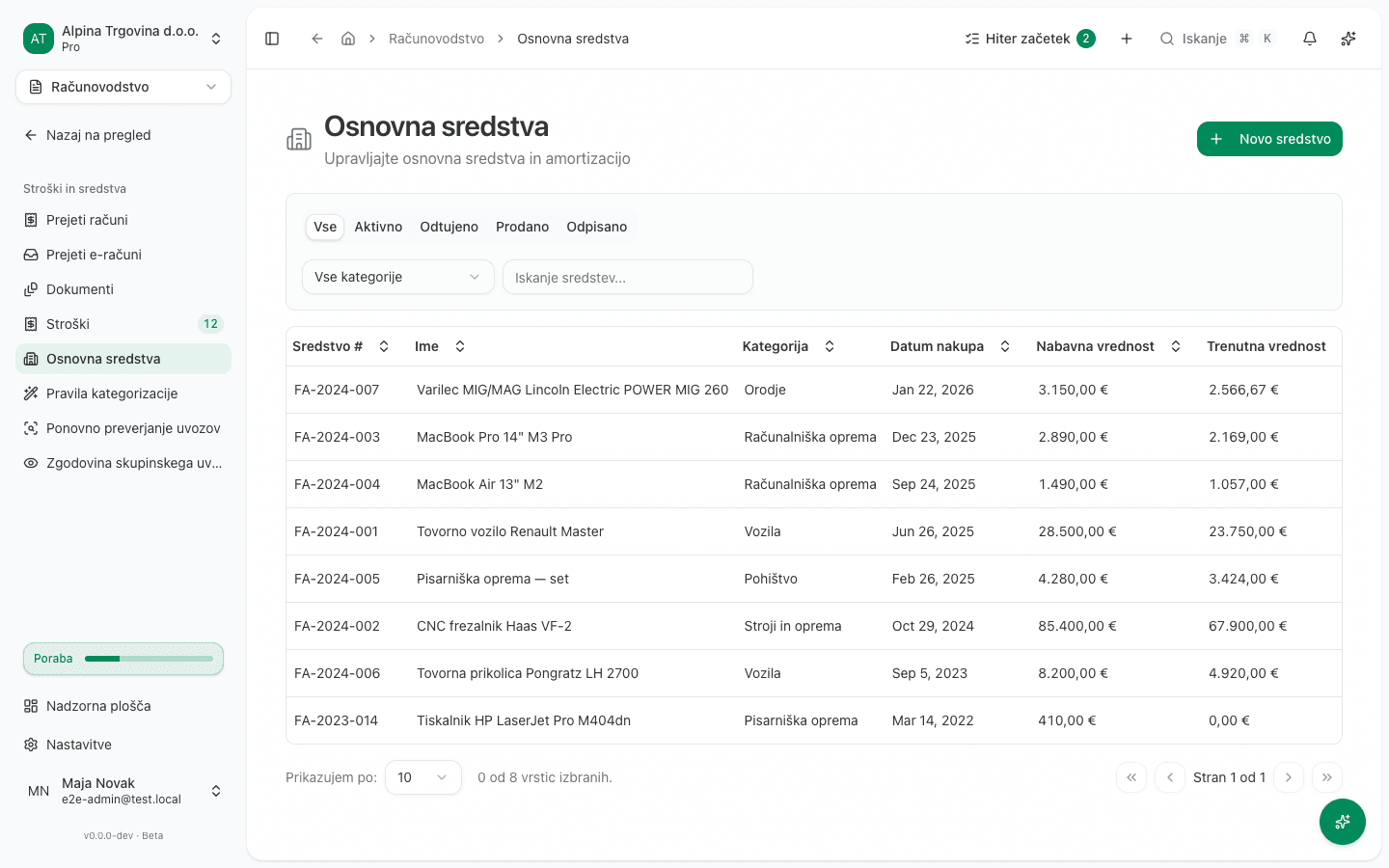Open the floating green assistant button
Screen dimensions: 1389x868
[x=1343, y=822]
